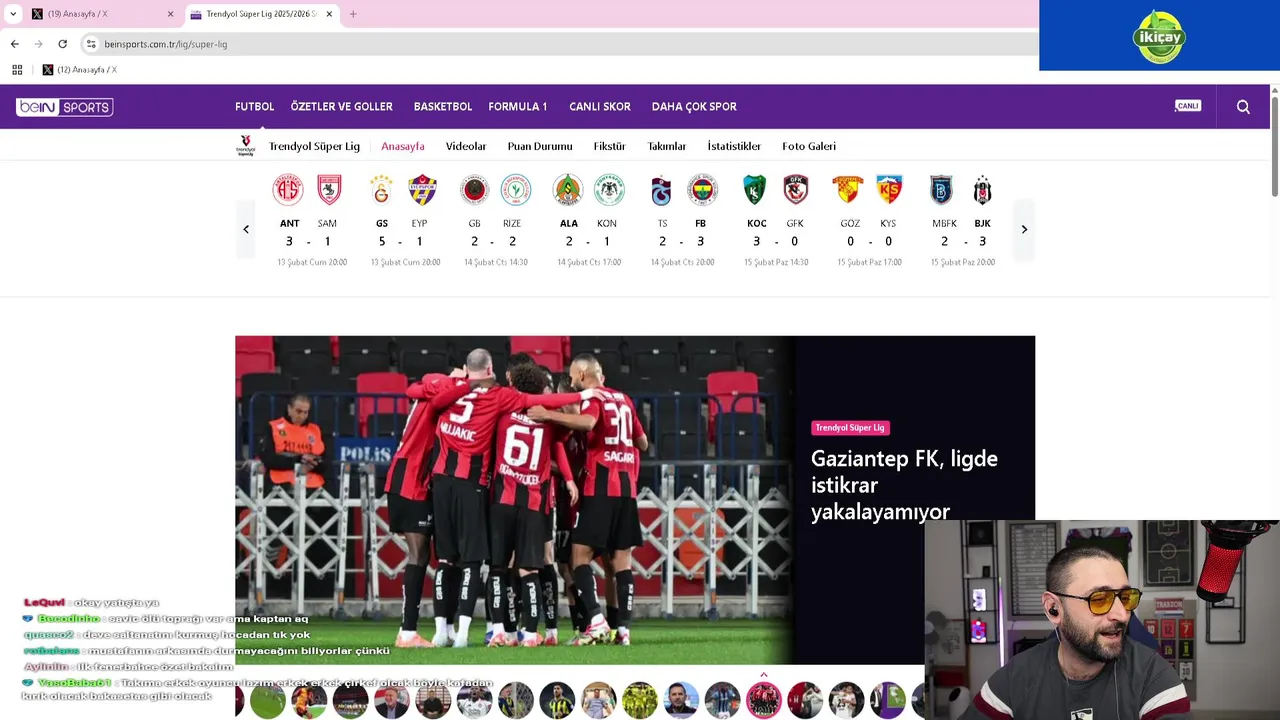
Task: Switch to the Anasayfa sub-tab
Action: tap(403, 146)
